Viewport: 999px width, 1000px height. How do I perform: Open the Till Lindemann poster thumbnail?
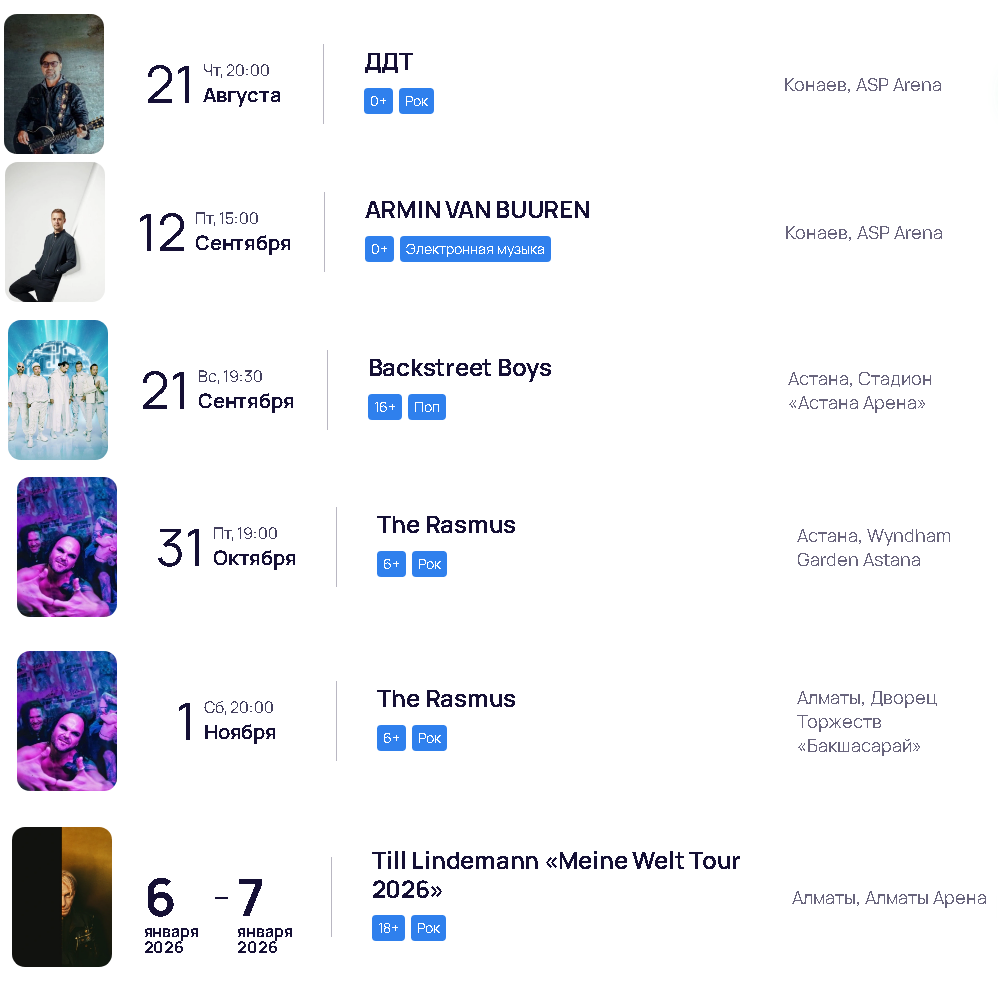click(62, 897)
